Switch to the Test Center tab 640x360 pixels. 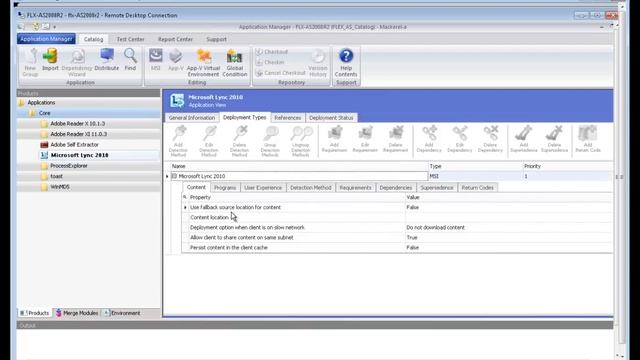click(130, 39)
